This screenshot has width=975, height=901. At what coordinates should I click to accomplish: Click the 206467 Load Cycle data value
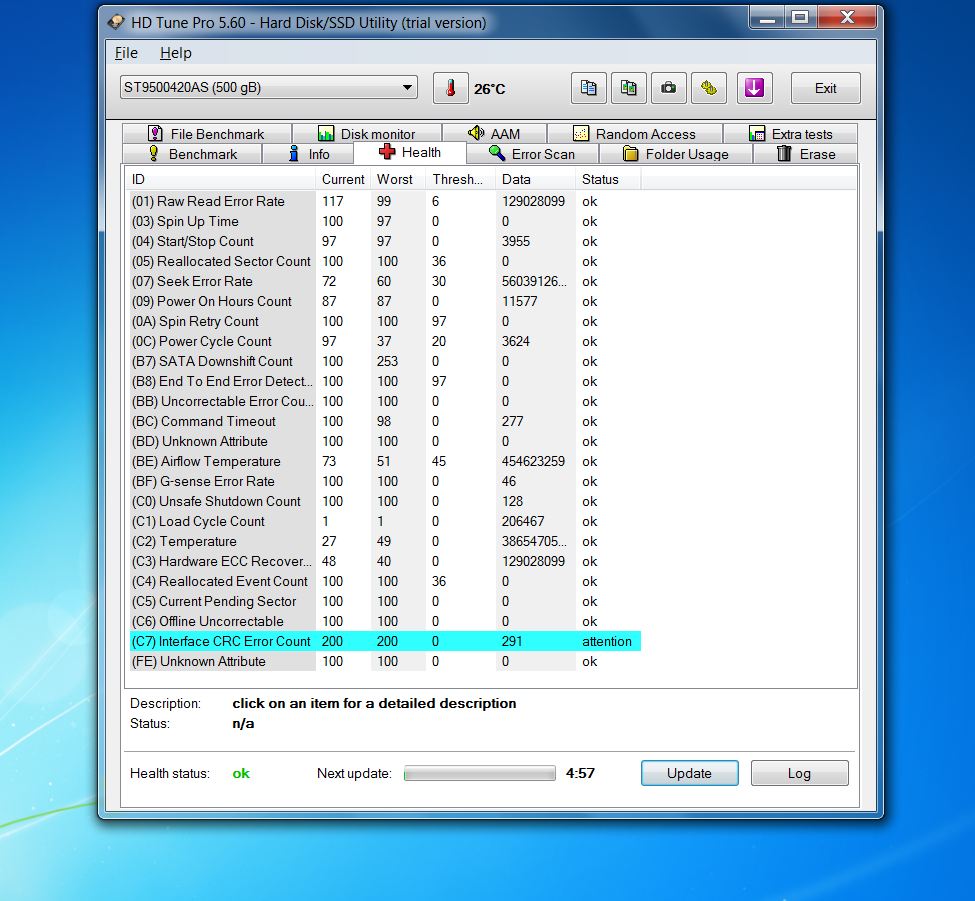tap(523, 521)
